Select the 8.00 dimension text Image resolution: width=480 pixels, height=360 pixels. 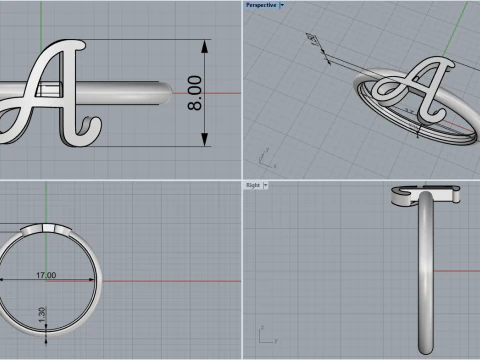195,93
